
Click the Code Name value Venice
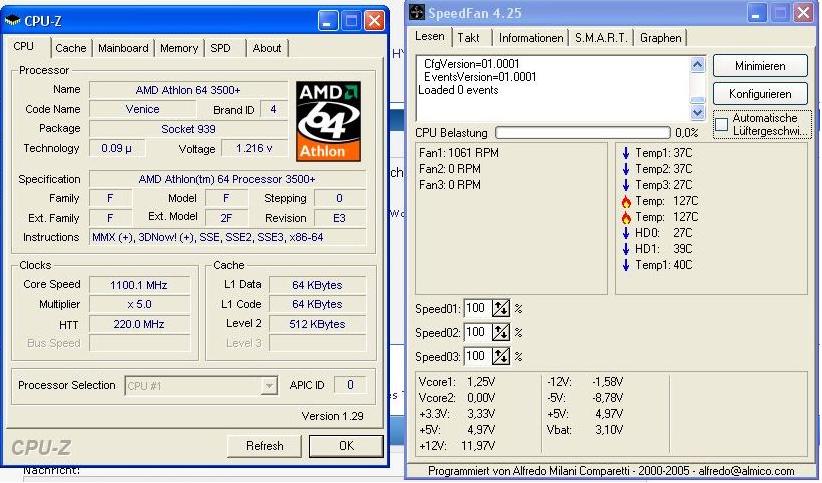pos(143,109)
